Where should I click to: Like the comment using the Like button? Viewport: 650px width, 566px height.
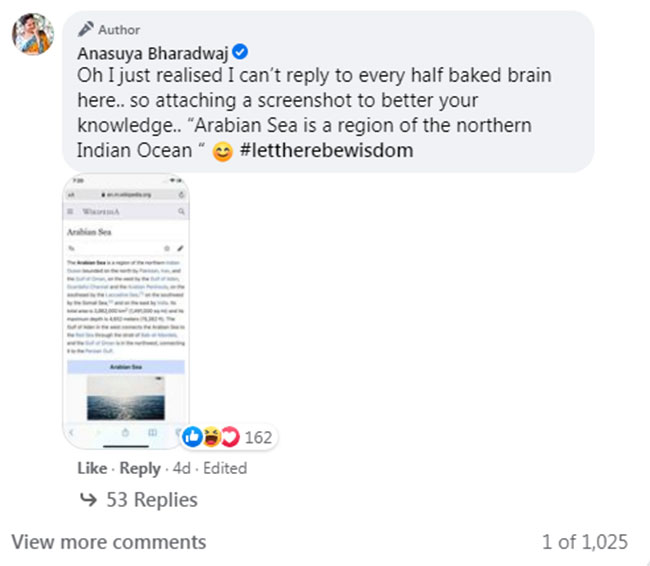pos(92,468)
